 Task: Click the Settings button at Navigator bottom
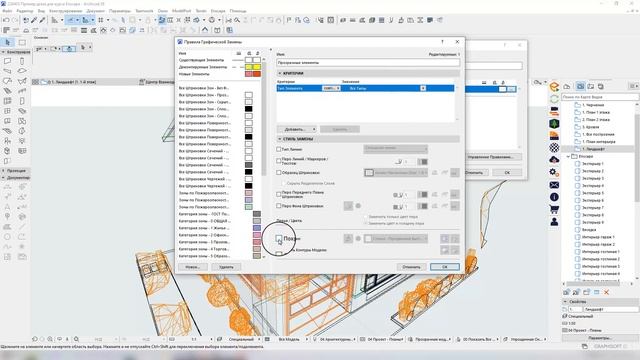(x=600, y=338)
